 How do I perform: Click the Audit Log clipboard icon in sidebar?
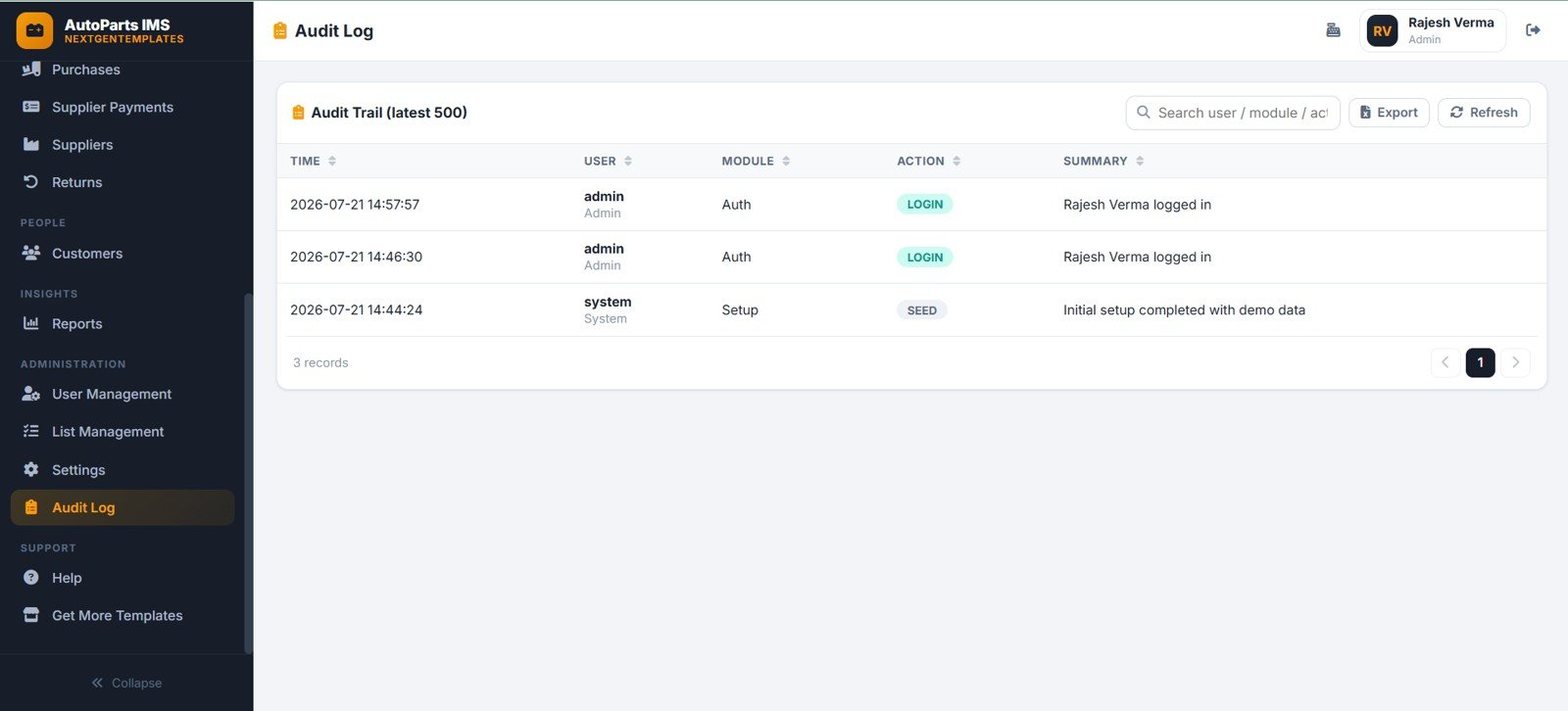pyautogui.click(x=31, y=507)
